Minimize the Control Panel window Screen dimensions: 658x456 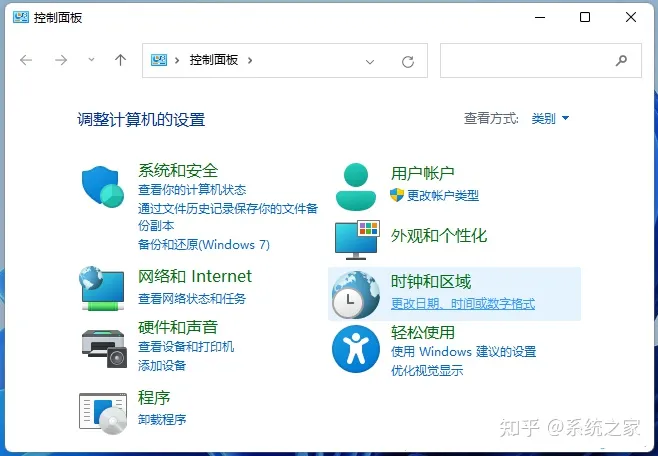coord(540,17)
